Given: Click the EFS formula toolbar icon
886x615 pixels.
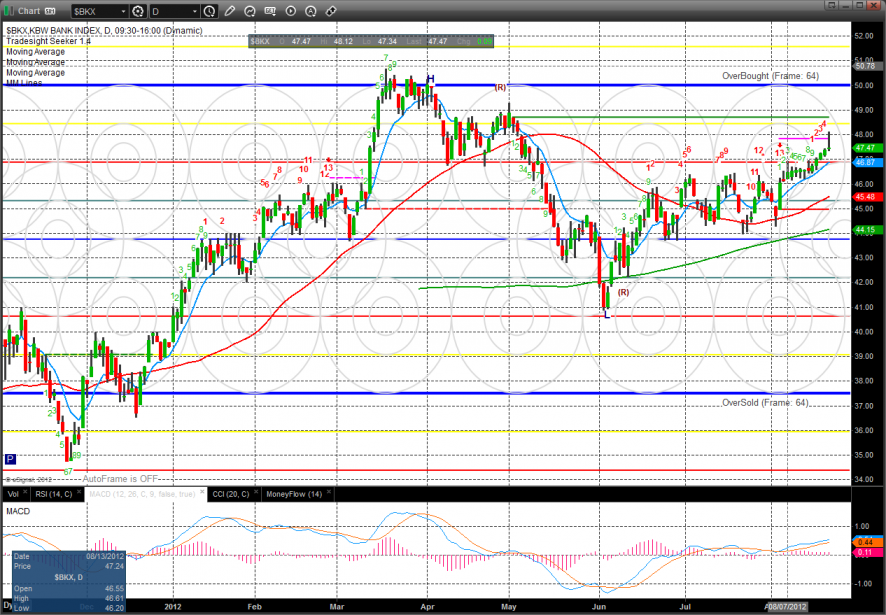Looking at the screenshot, I should (270, 11).
